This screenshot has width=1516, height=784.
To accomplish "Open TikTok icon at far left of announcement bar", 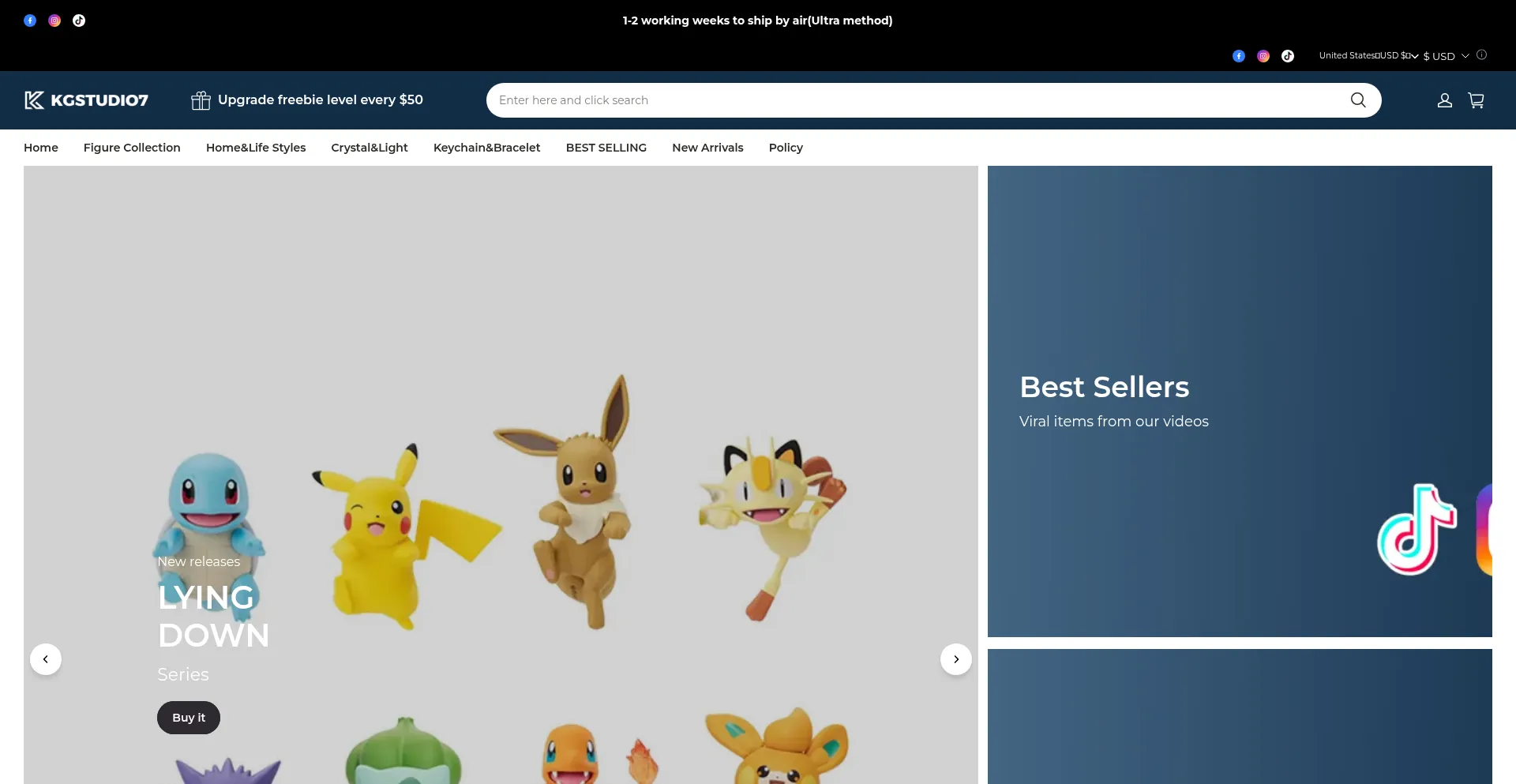I will click(79, 21).
